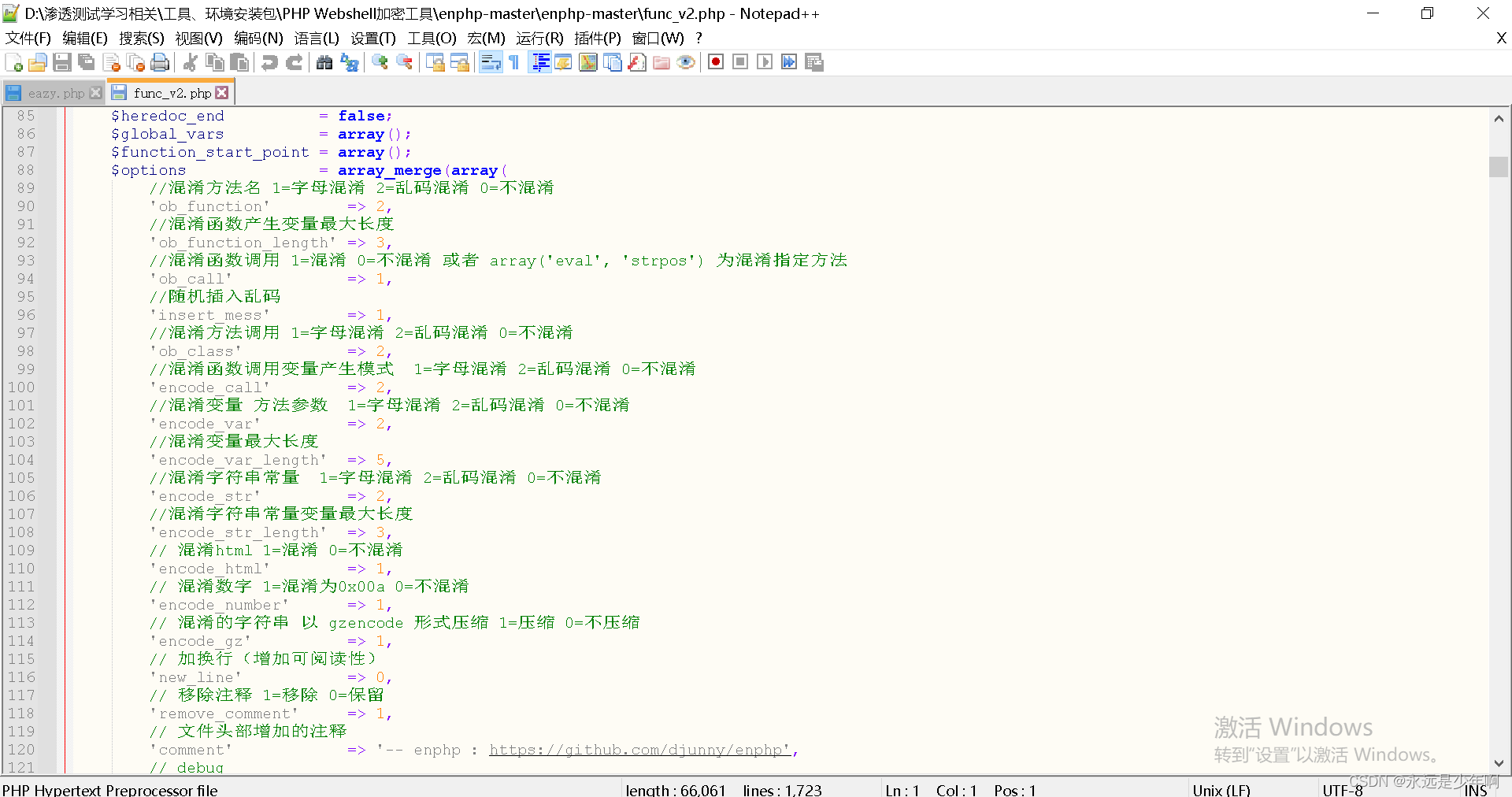Open the Replace toolbar icon
This screenshot has width=1512, height=797.
click(x=349, y=62)
